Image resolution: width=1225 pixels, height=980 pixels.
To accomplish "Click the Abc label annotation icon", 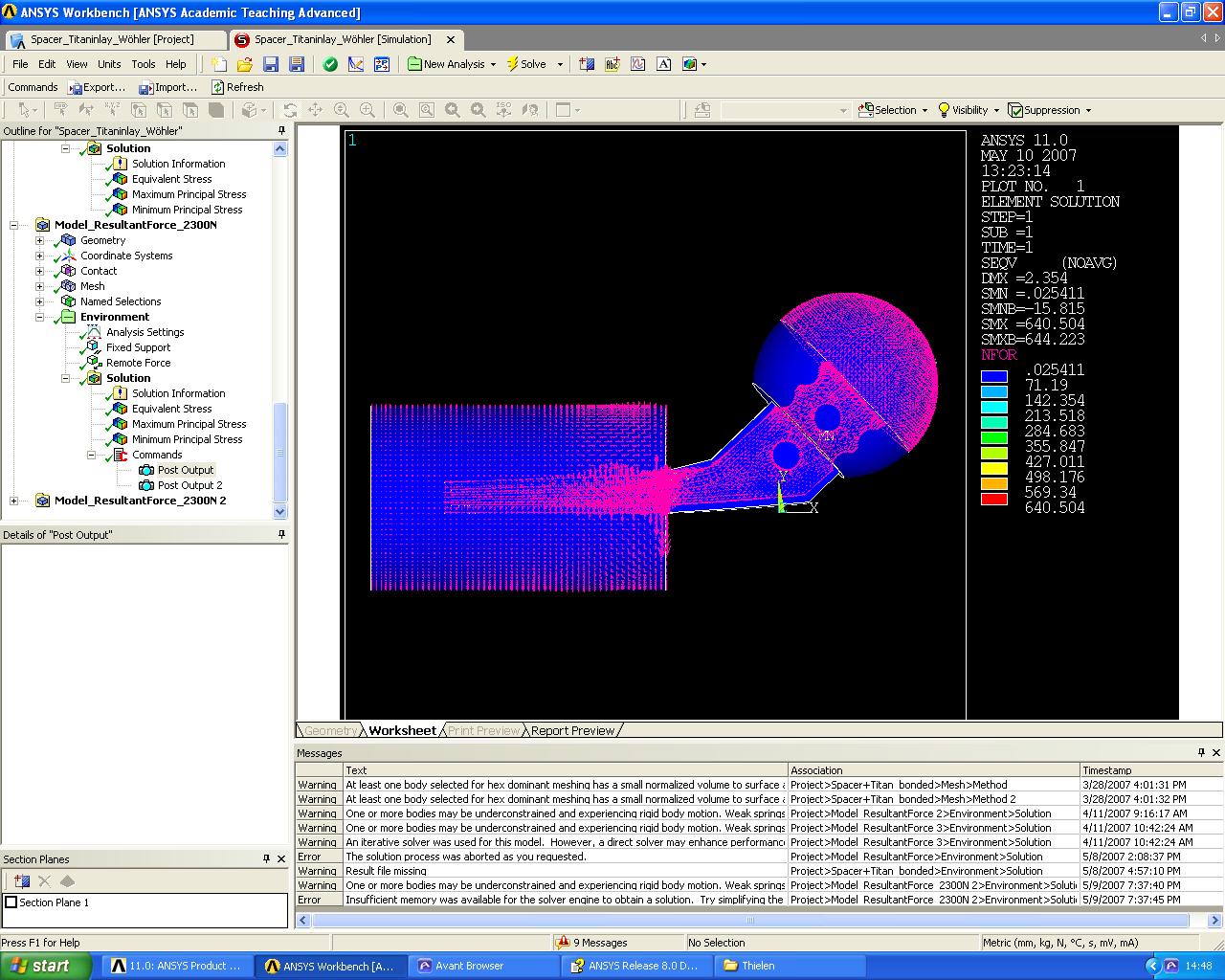I will pyautogui.click(x=612, y=64).
